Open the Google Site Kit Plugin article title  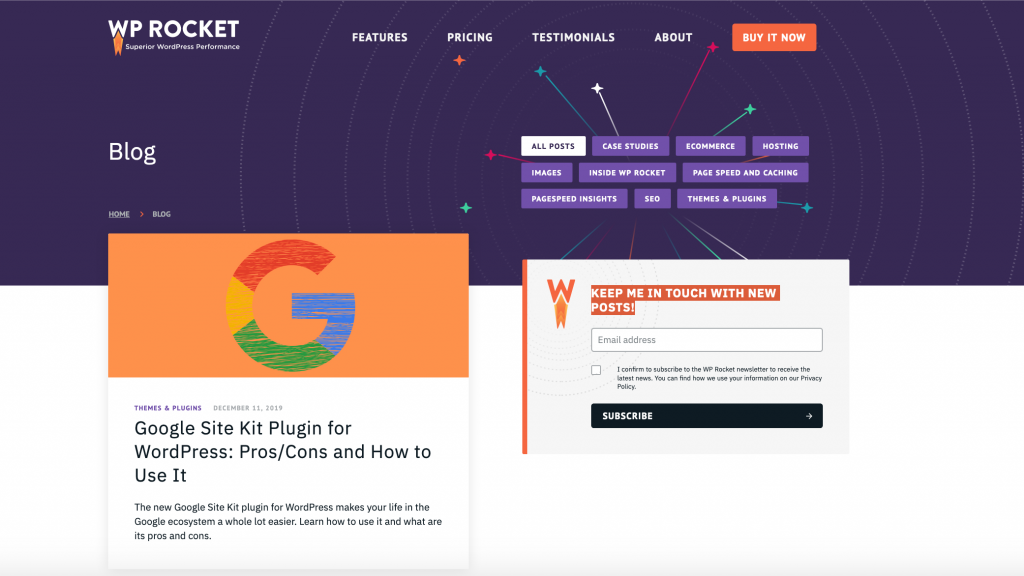pyautogui.click(x=283, y=451)
